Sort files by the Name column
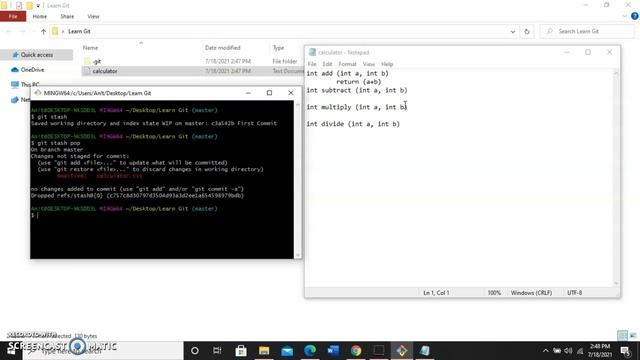The height and width of the screenshot is (360, 640). [90, 48]
